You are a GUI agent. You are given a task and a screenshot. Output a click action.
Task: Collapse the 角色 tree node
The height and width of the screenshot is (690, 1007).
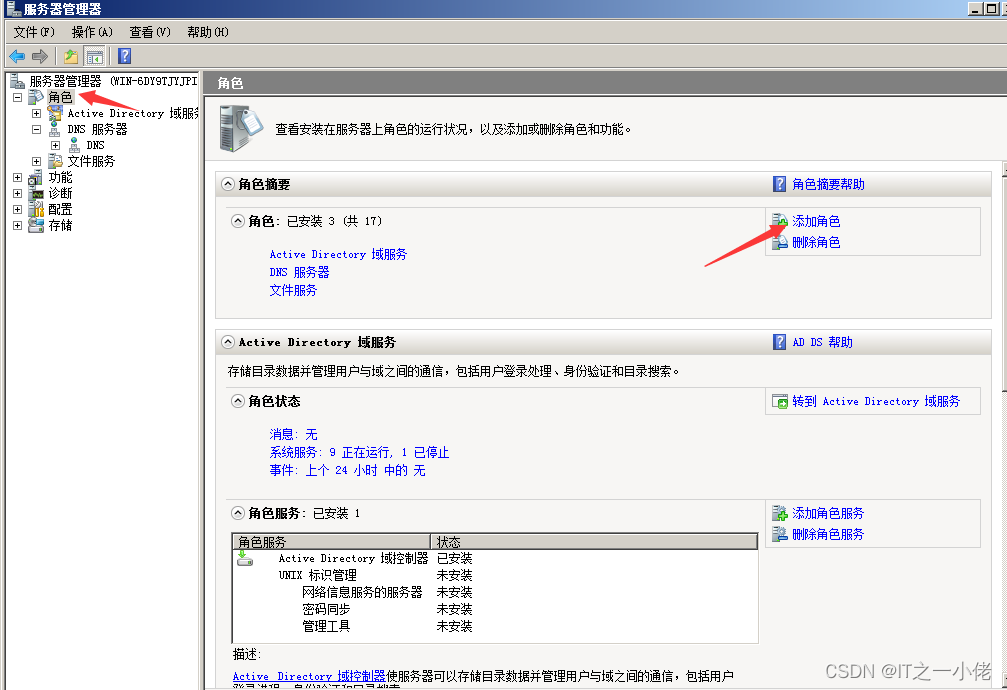click(x=17, y=98)
